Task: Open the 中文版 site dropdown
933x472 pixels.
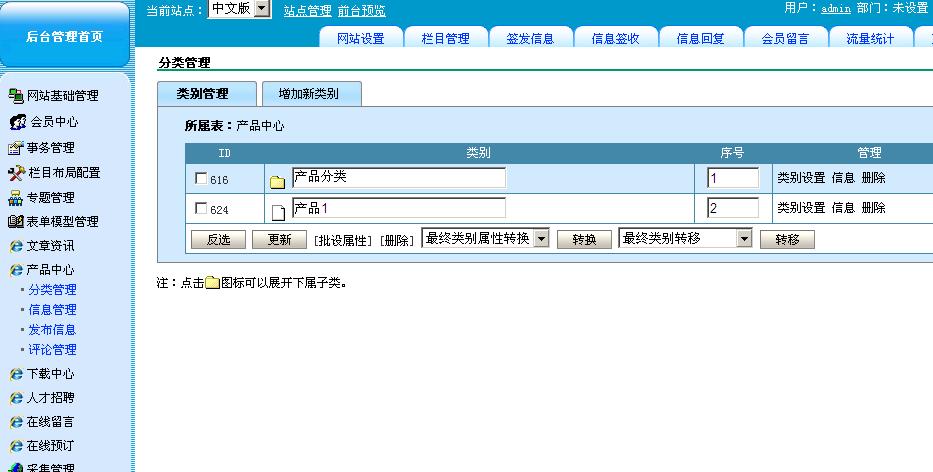Action: (261, 9)
